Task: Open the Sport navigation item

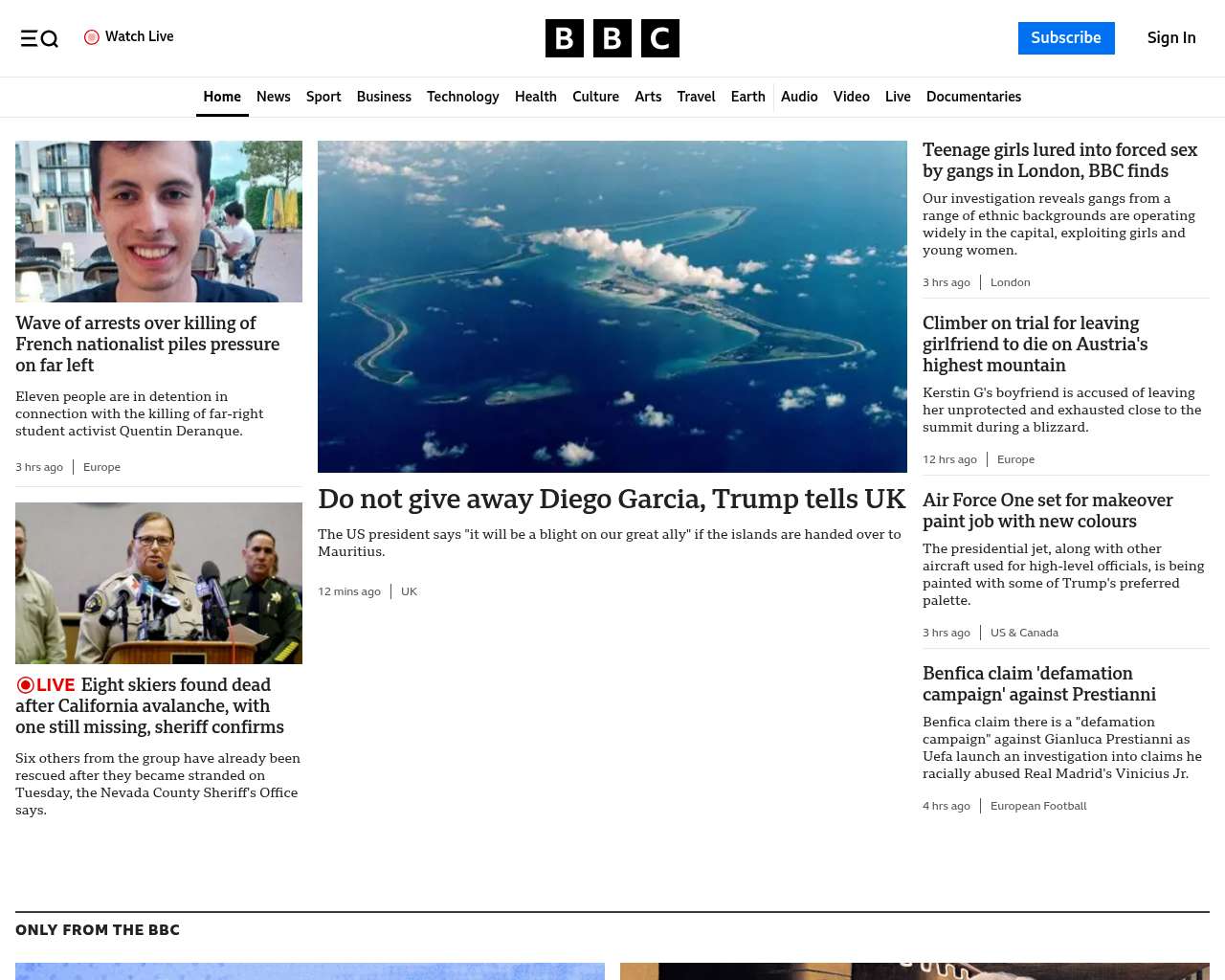Action: point(323,97)
